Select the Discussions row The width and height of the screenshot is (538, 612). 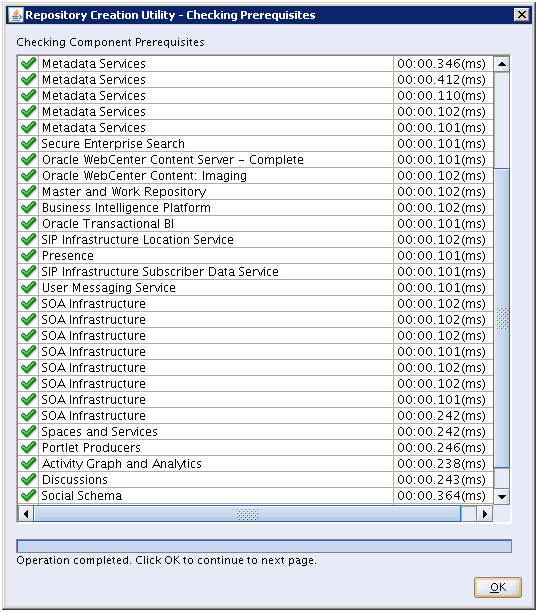[x=256, y=480]
